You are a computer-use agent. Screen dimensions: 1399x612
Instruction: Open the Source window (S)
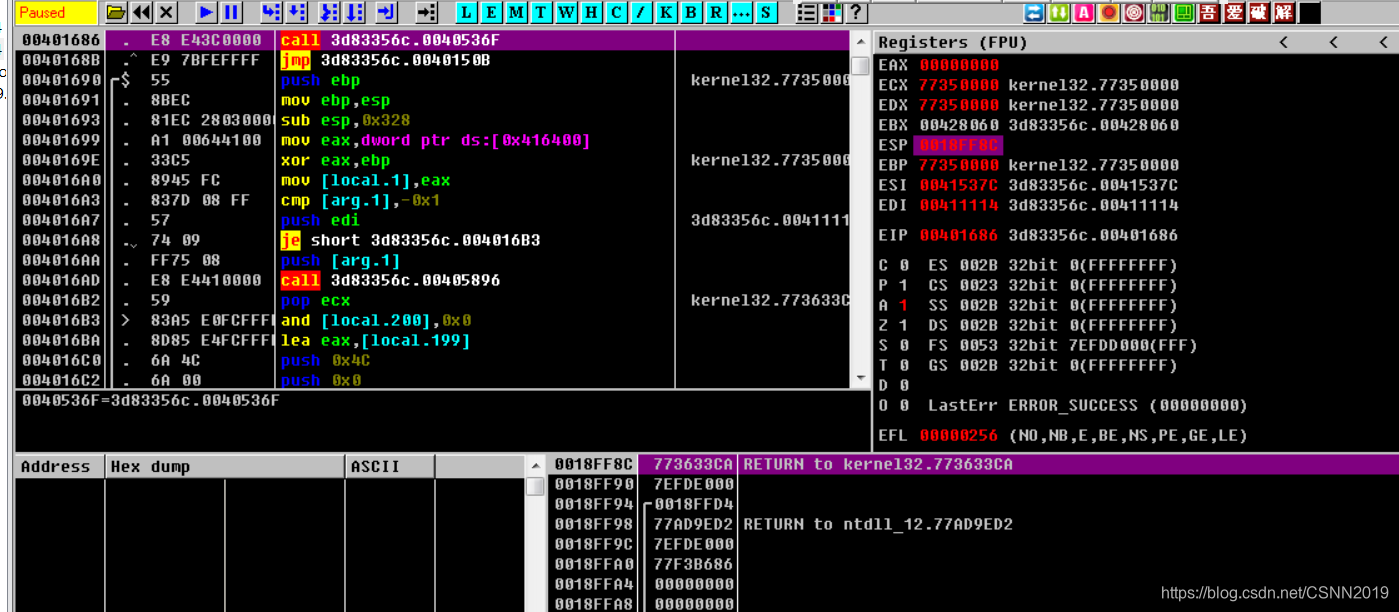tap(766, 13)
